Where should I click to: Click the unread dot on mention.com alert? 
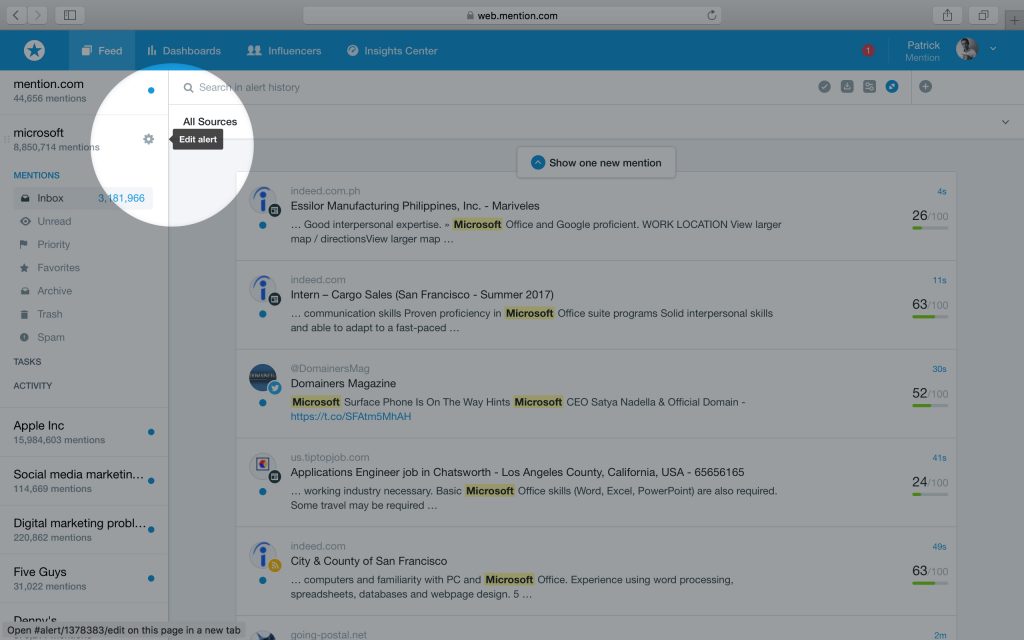coord(151,91)
